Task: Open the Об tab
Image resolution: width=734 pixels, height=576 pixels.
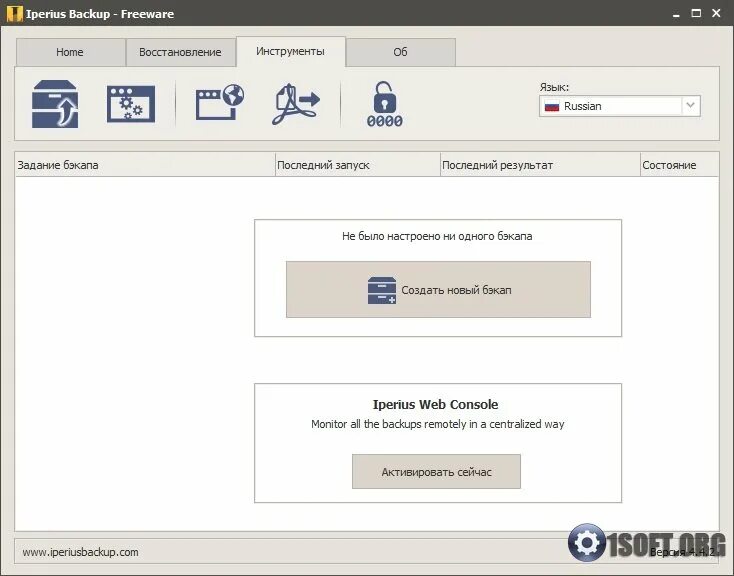Action: click(x=401, y=52)
